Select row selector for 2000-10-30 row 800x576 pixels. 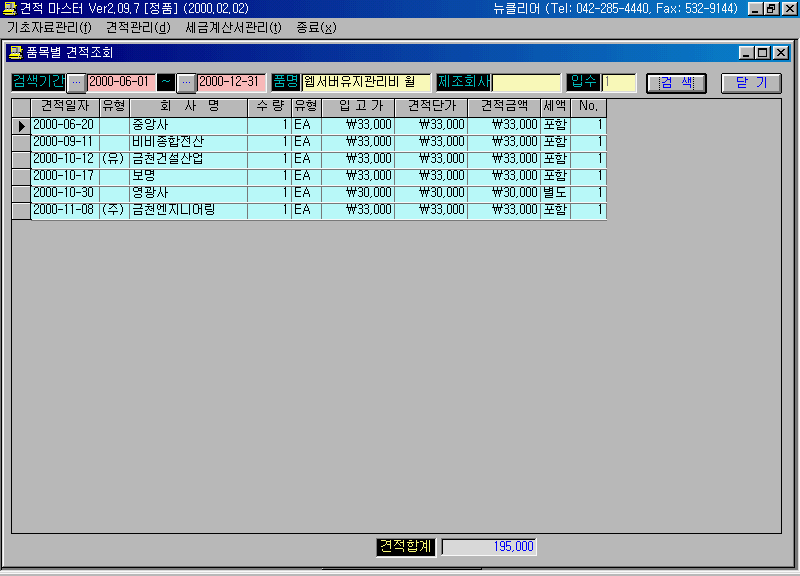[x=21, y=194]
